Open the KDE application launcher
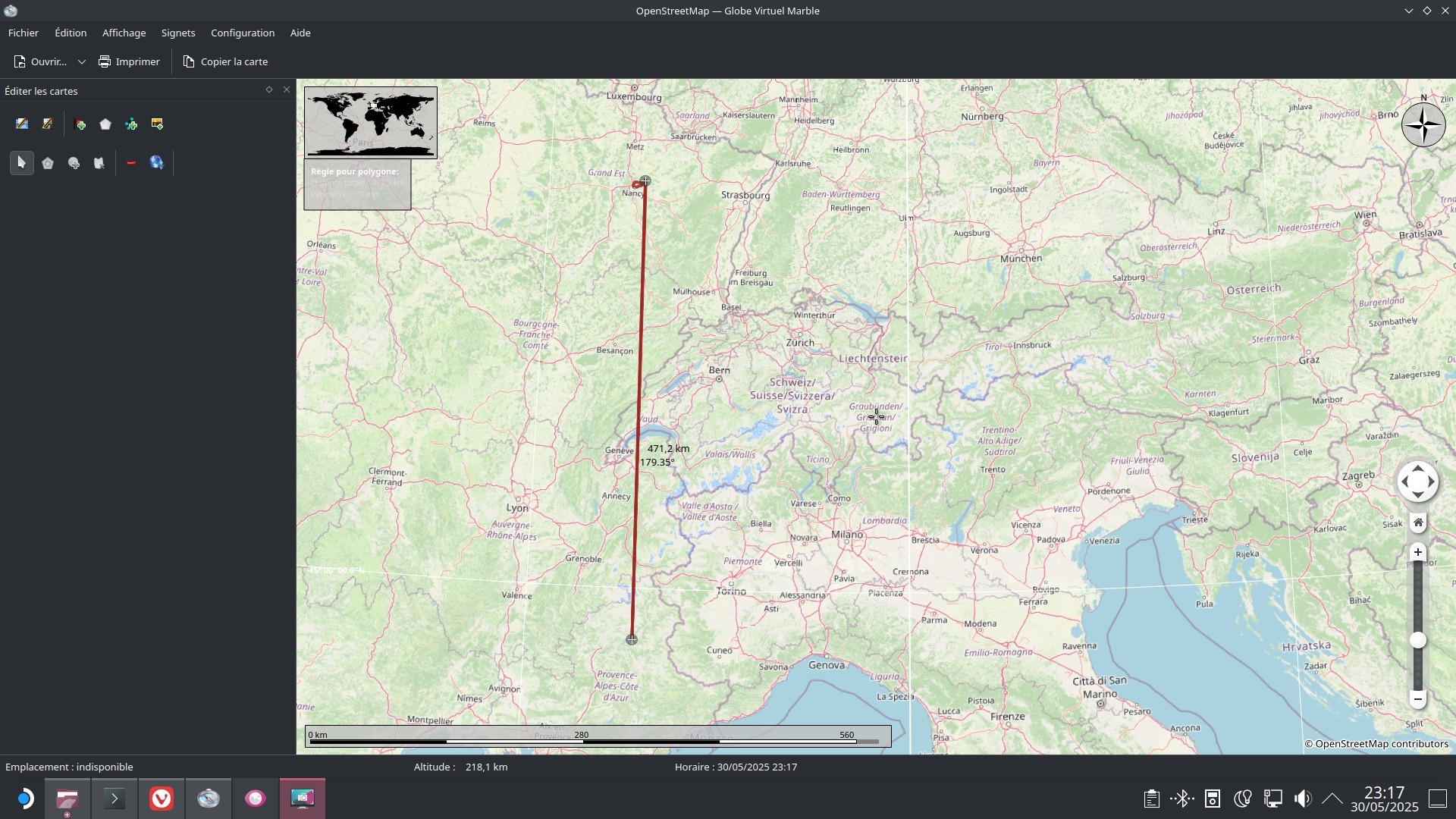The width and height of the screenshot is (1456, 819). point(25,799)
